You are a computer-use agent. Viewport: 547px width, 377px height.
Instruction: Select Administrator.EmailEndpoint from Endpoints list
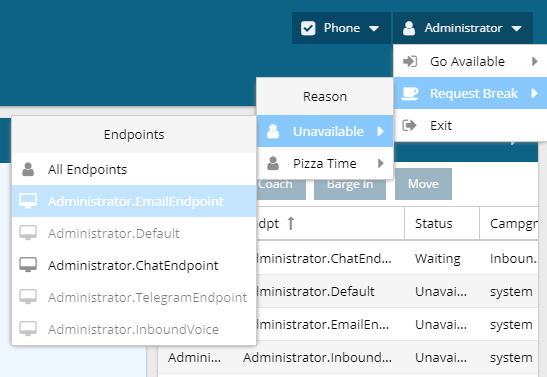(134, 201)
